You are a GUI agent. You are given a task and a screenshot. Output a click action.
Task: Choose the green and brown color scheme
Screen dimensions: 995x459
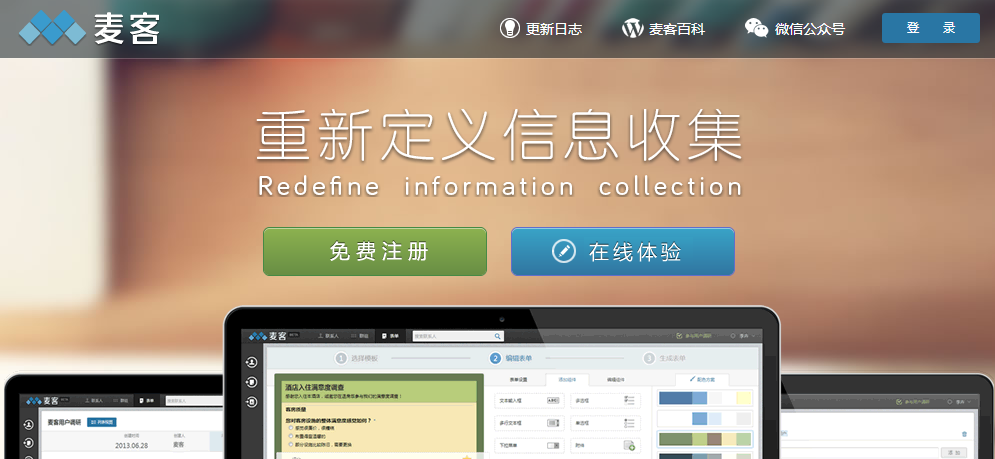pos(704,439)
